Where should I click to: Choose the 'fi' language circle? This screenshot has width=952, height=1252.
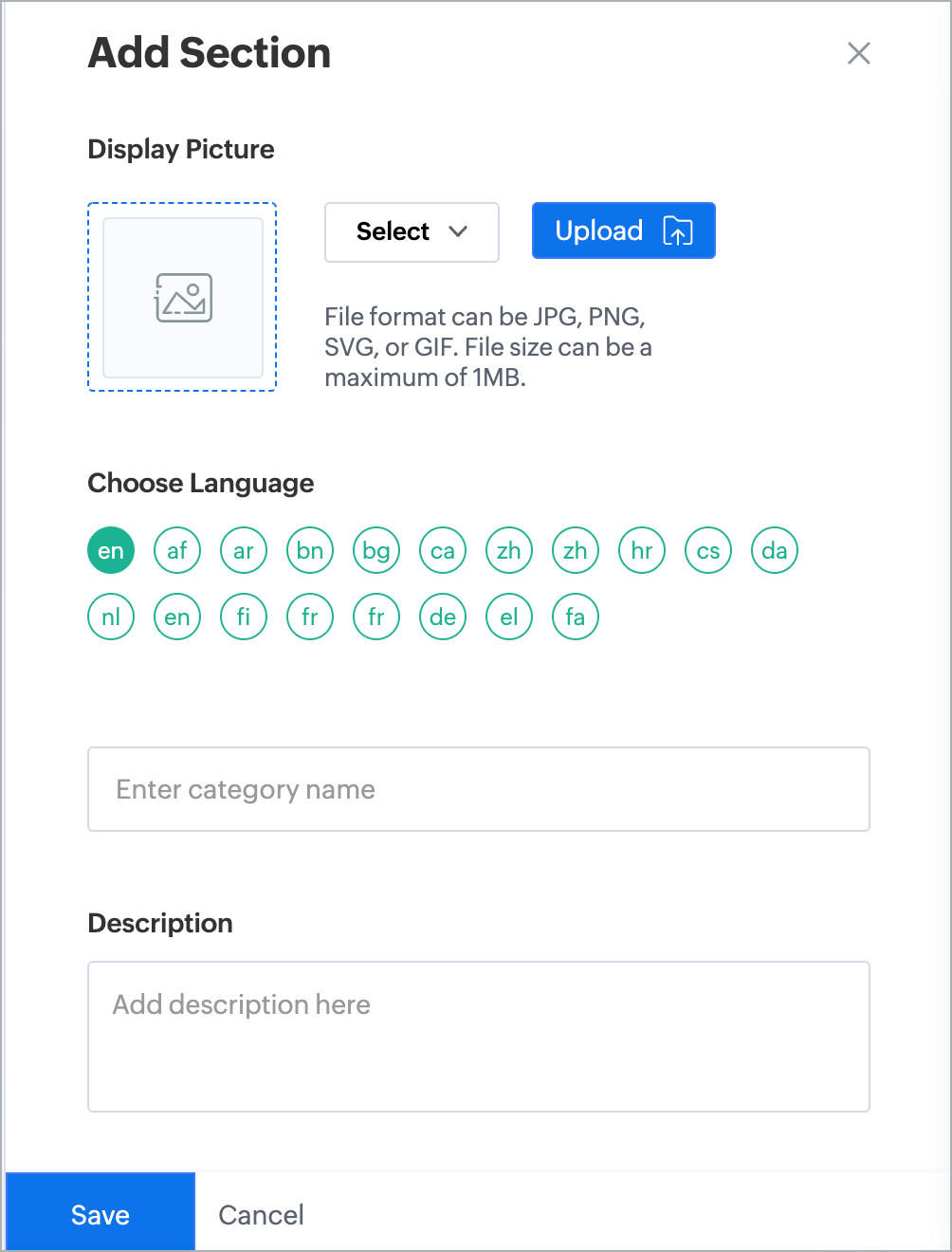pos(244,617)
